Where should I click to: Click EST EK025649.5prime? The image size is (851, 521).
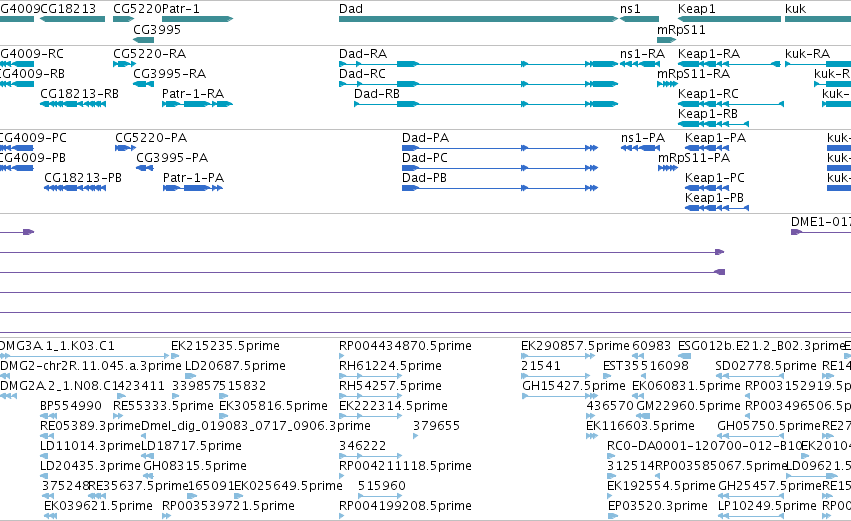tap(288, 486)
